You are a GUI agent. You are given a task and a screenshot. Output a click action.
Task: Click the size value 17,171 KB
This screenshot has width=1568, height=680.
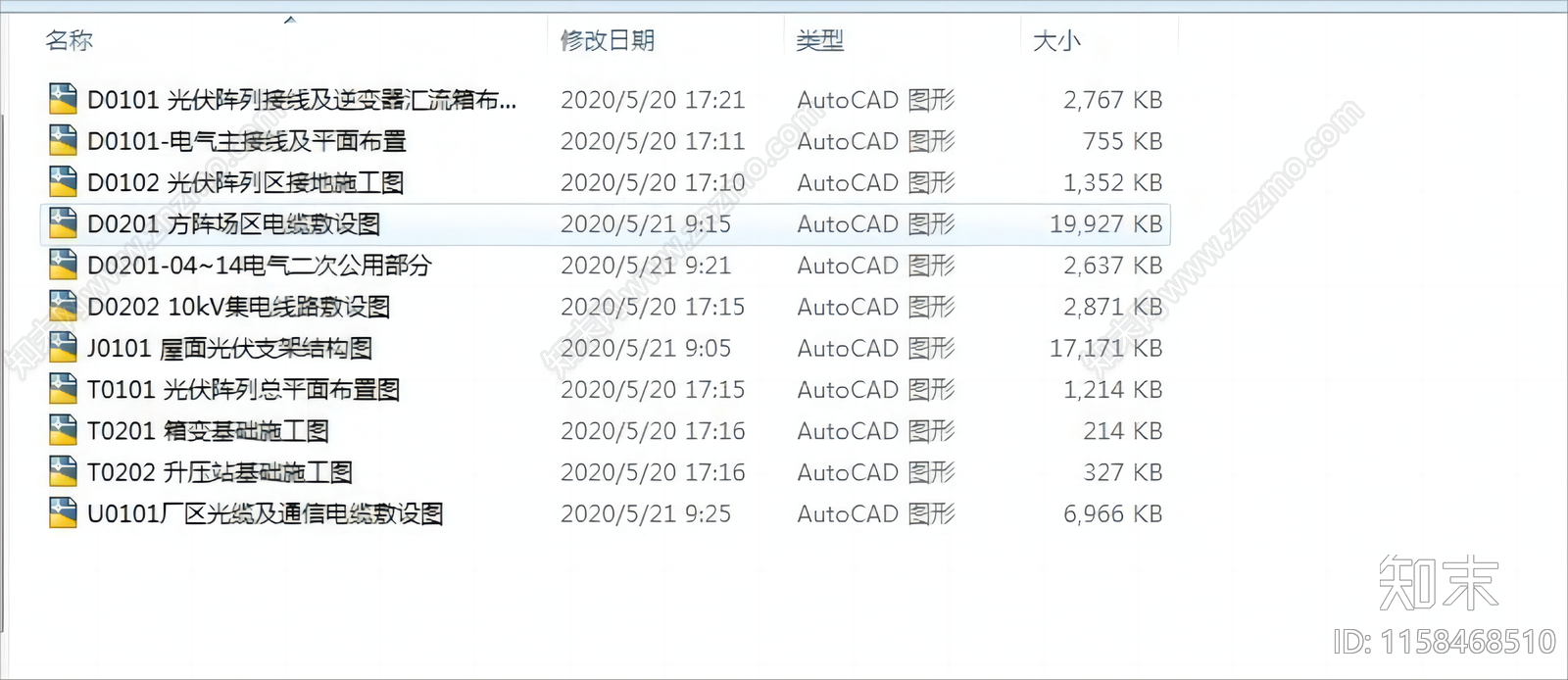[1106, 348]
